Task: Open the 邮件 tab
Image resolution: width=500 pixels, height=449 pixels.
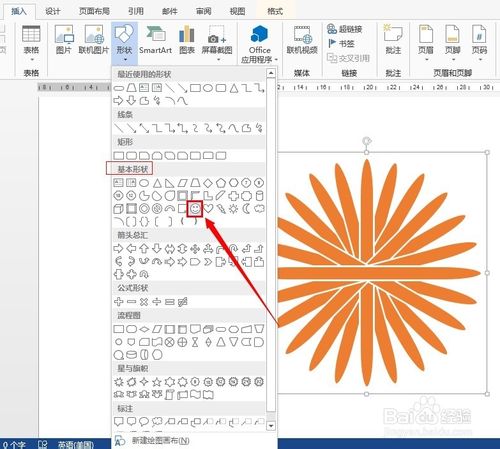Action: pos(170,11)
